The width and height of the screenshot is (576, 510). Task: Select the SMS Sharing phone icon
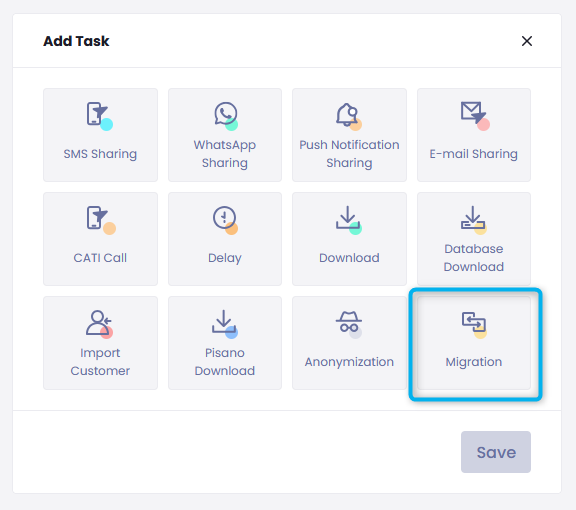coord(100,116)
